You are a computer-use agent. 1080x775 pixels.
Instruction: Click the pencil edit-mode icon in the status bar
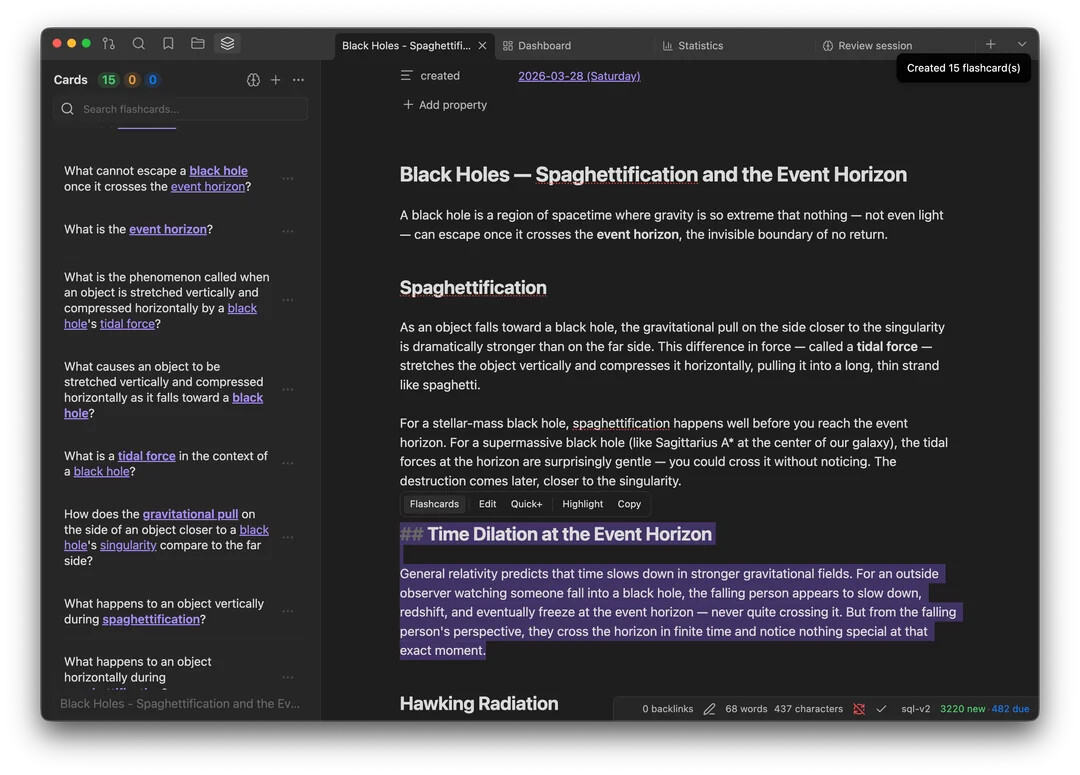709,709
